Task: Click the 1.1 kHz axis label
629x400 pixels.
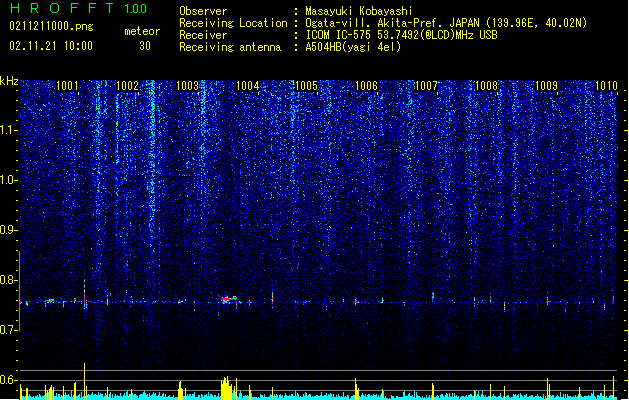Action: 8,130
